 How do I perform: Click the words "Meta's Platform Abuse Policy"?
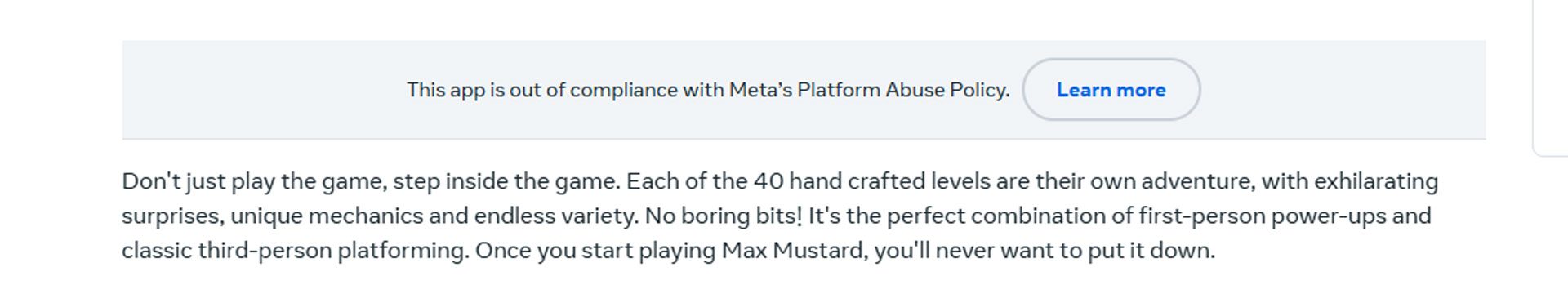[x=869, y=90]
